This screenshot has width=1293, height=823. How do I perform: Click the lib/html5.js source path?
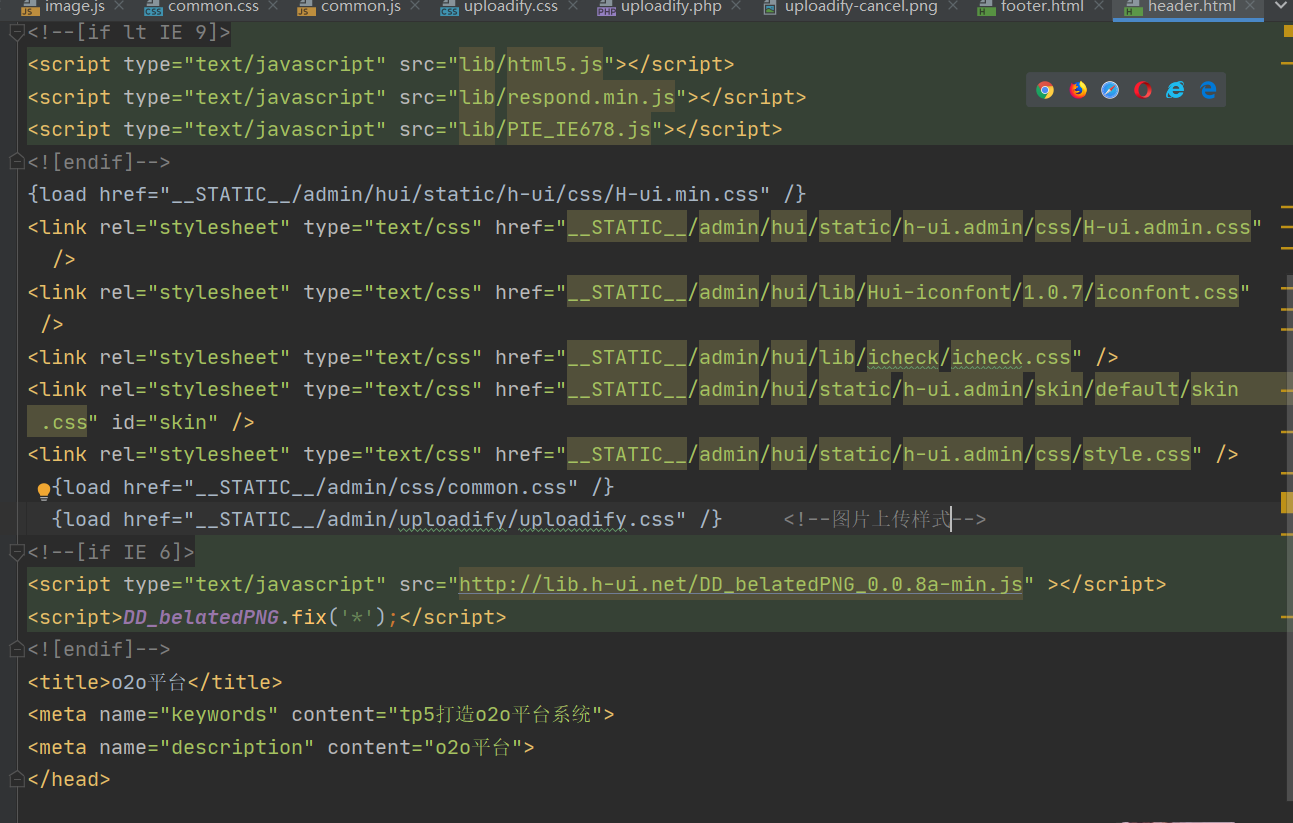pos(531,65)
